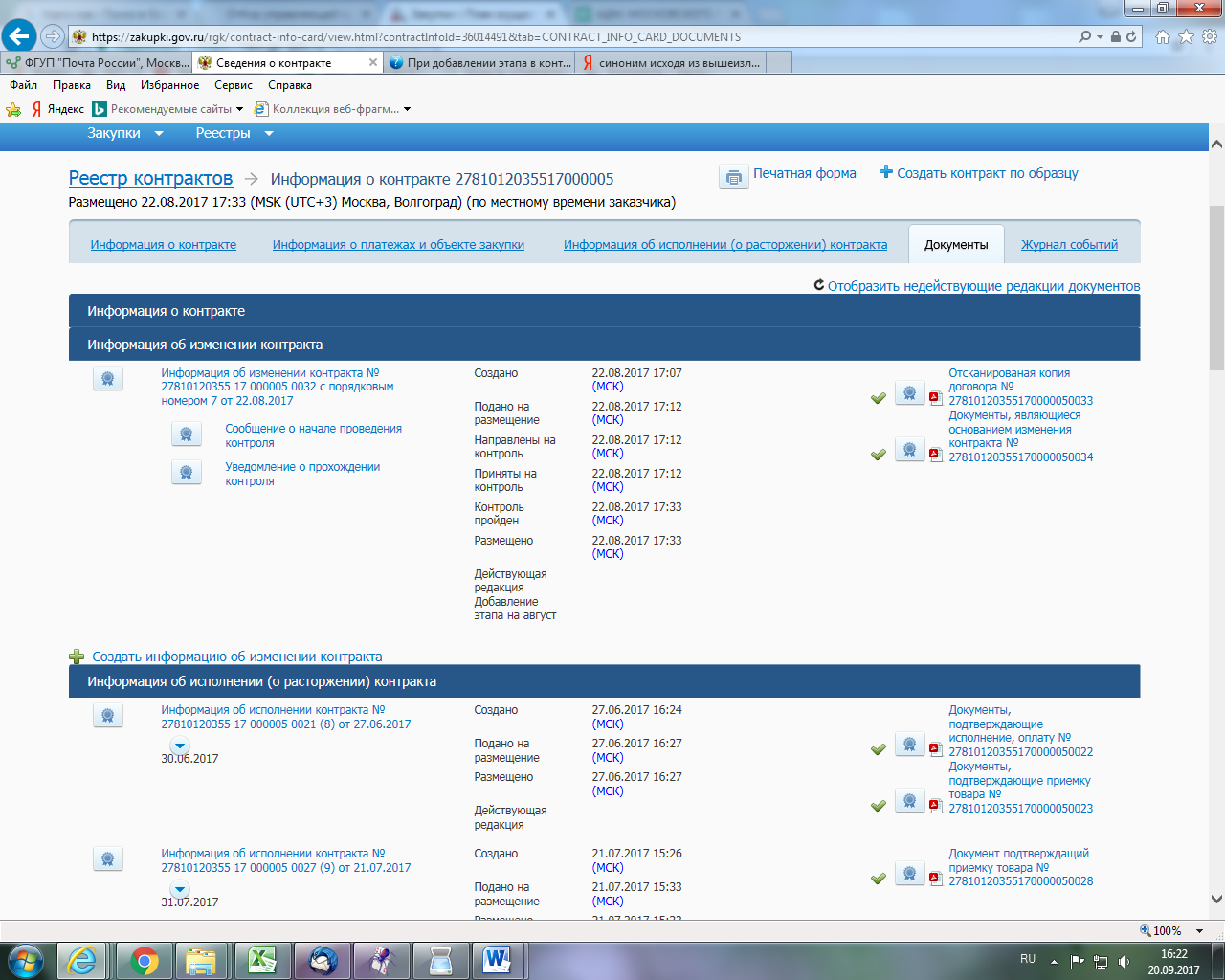Open the Сервис menu
1225x980 pixels.
[234, 85]
